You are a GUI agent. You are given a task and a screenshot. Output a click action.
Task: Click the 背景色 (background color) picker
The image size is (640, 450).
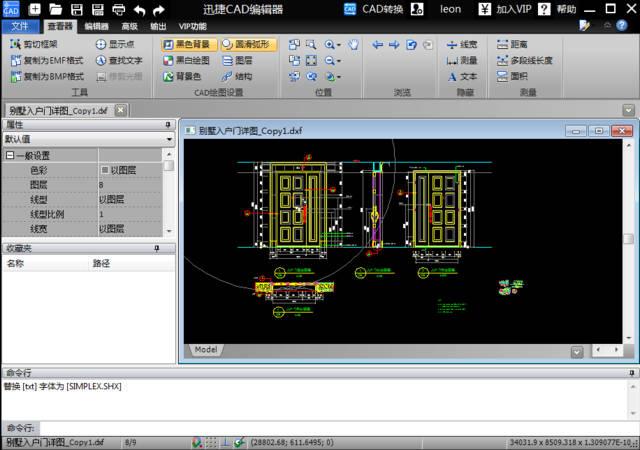pyautogui.click(x=182, y=76)
